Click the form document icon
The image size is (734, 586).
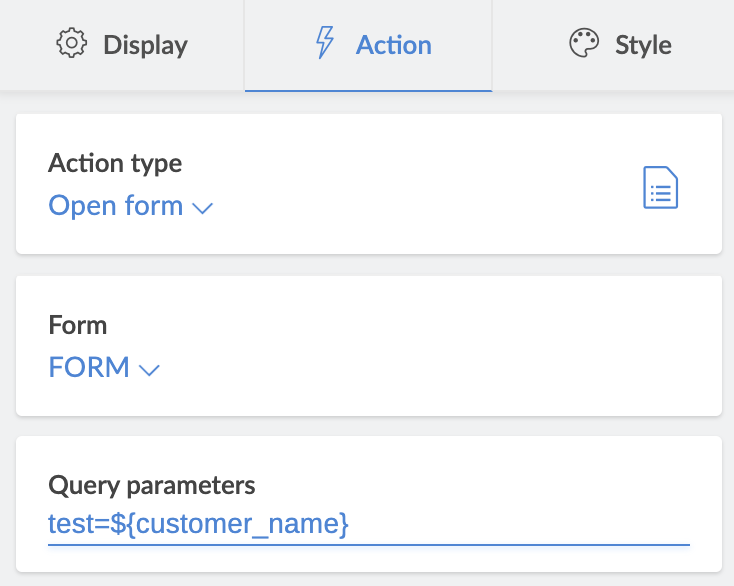pos(660,188)
